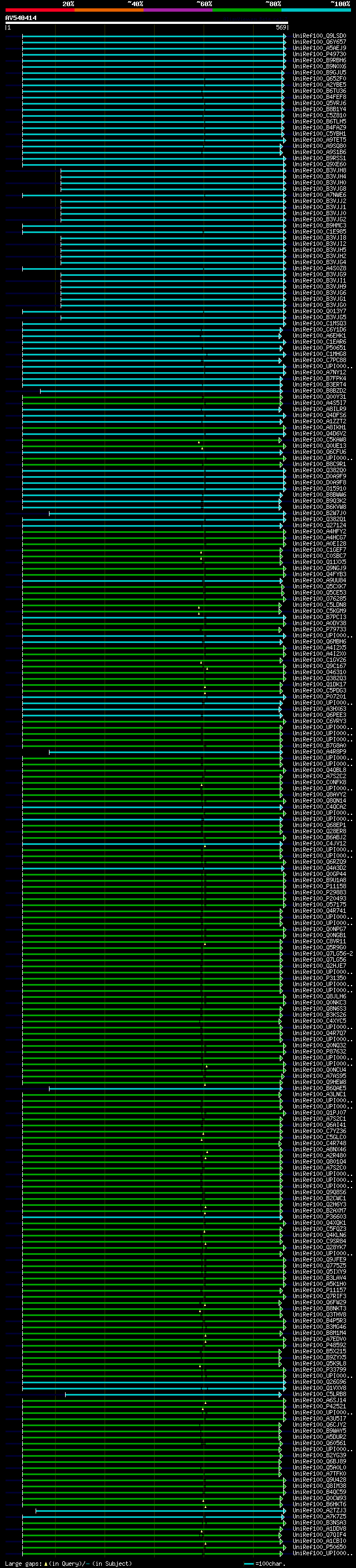
Task: Pick the UniRef100_Q27124 label
Action: pyautogui.click(x=319, y=525)
